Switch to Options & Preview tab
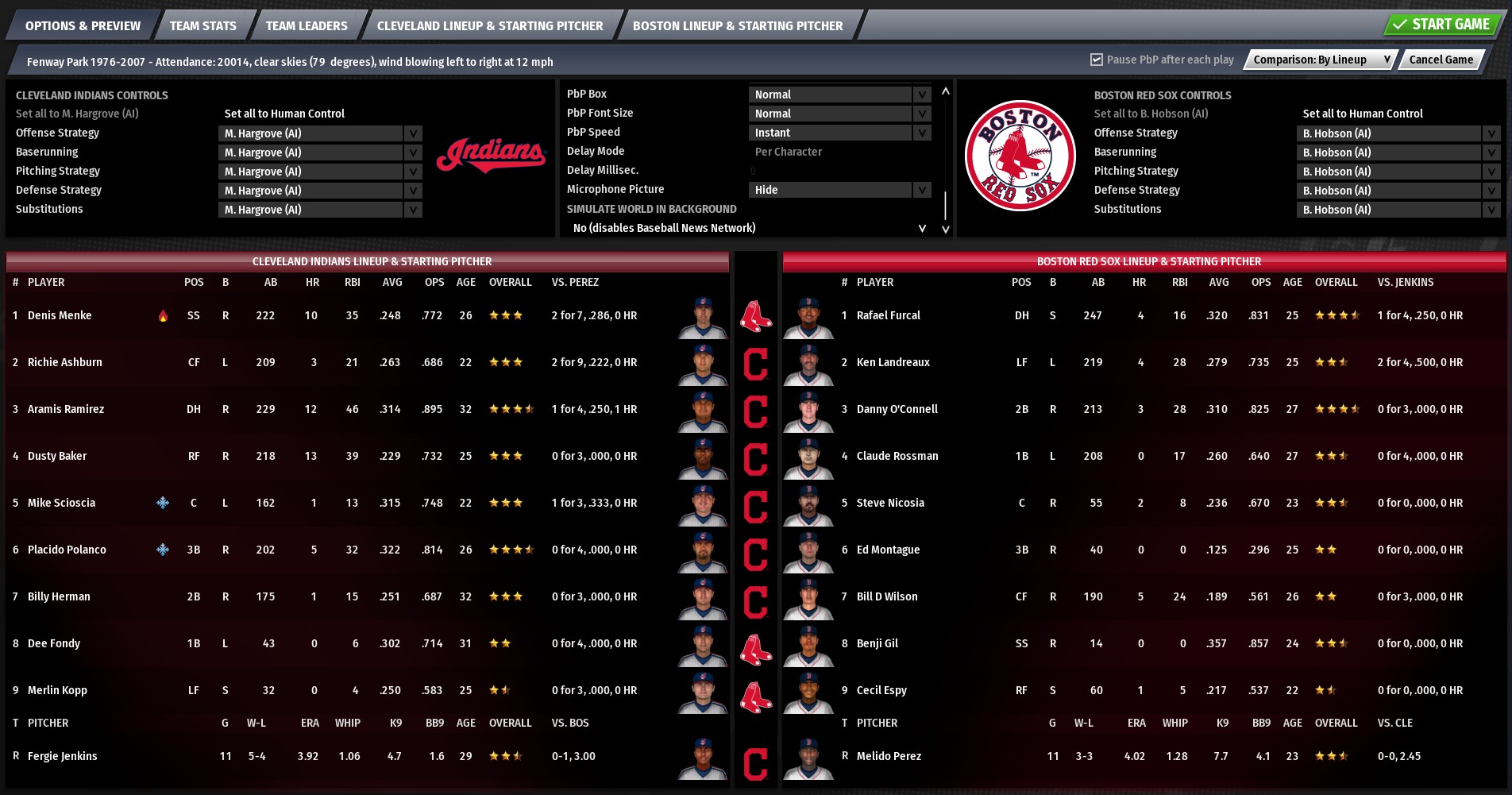Screen dimensions: 1512x795 click(x=83, y=25)
